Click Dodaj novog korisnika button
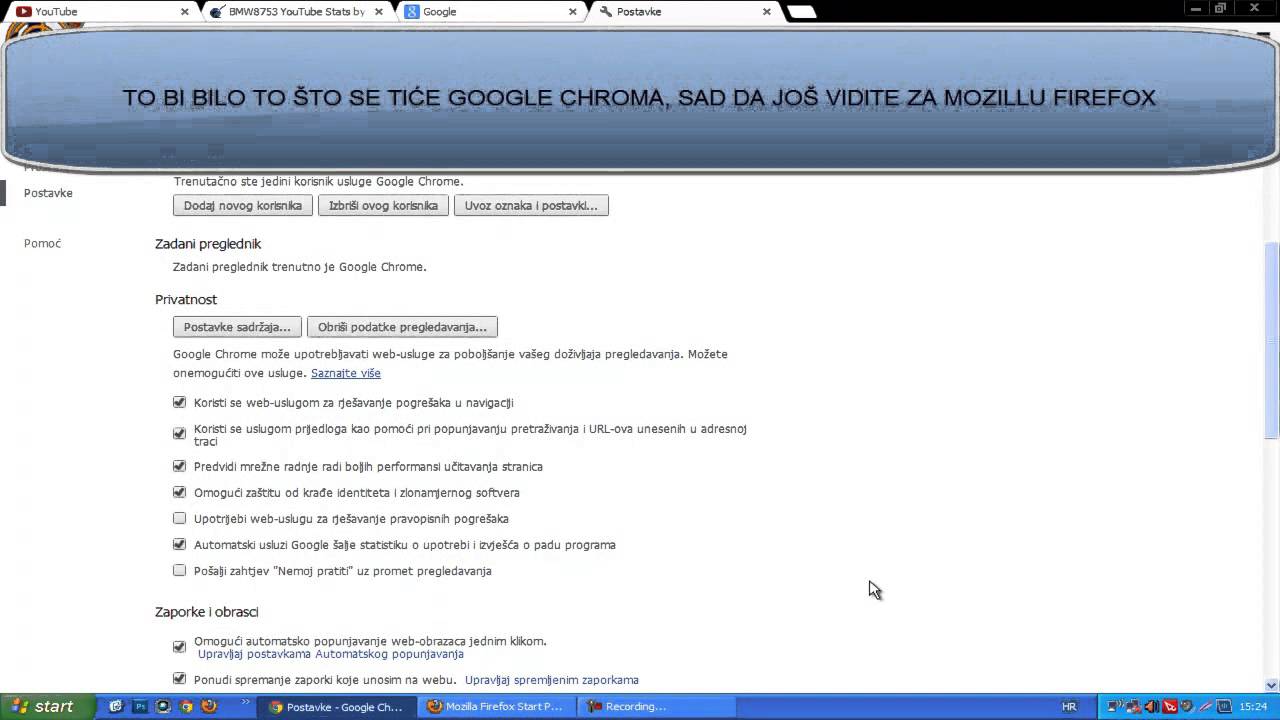 pos(243,205)
